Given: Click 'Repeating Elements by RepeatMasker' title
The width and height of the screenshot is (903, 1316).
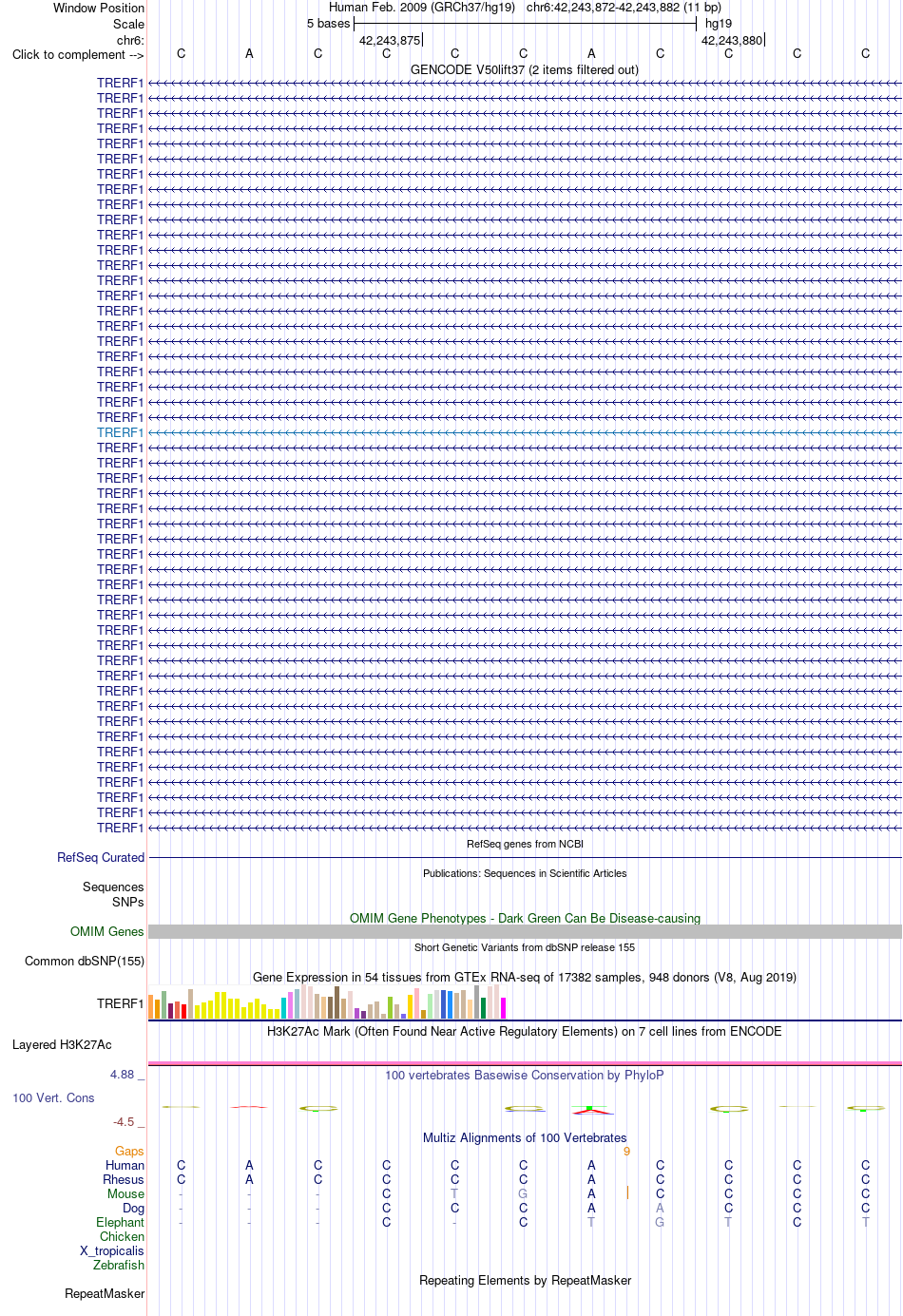Looking at the screenshot, I should [525, 1280].
